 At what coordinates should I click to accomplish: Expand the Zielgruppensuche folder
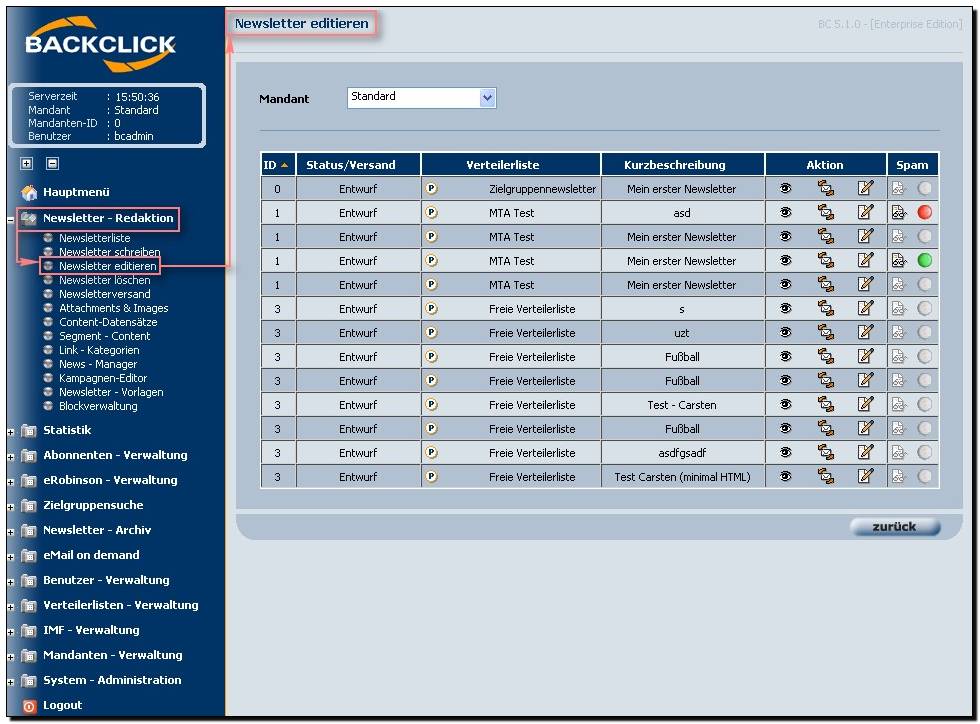point(11,506)
